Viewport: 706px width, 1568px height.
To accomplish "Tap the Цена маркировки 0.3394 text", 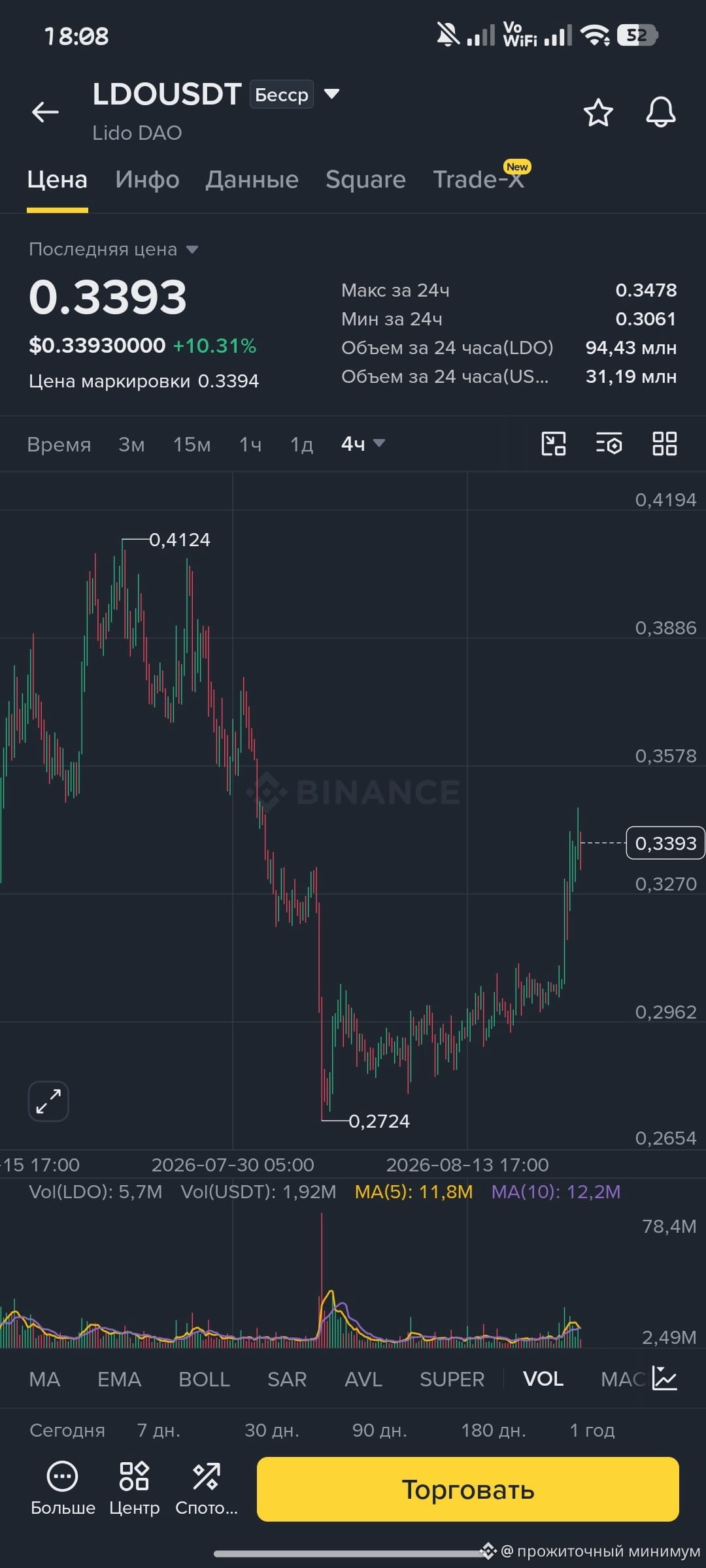I will 144,381.
